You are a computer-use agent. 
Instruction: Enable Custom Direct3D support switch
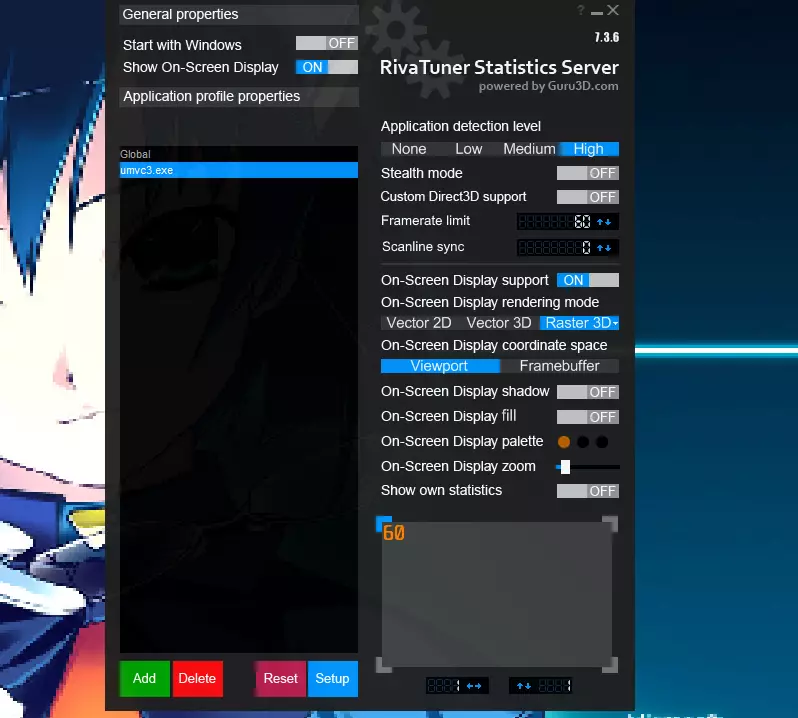pyautogui.click(x=588, y=197)
